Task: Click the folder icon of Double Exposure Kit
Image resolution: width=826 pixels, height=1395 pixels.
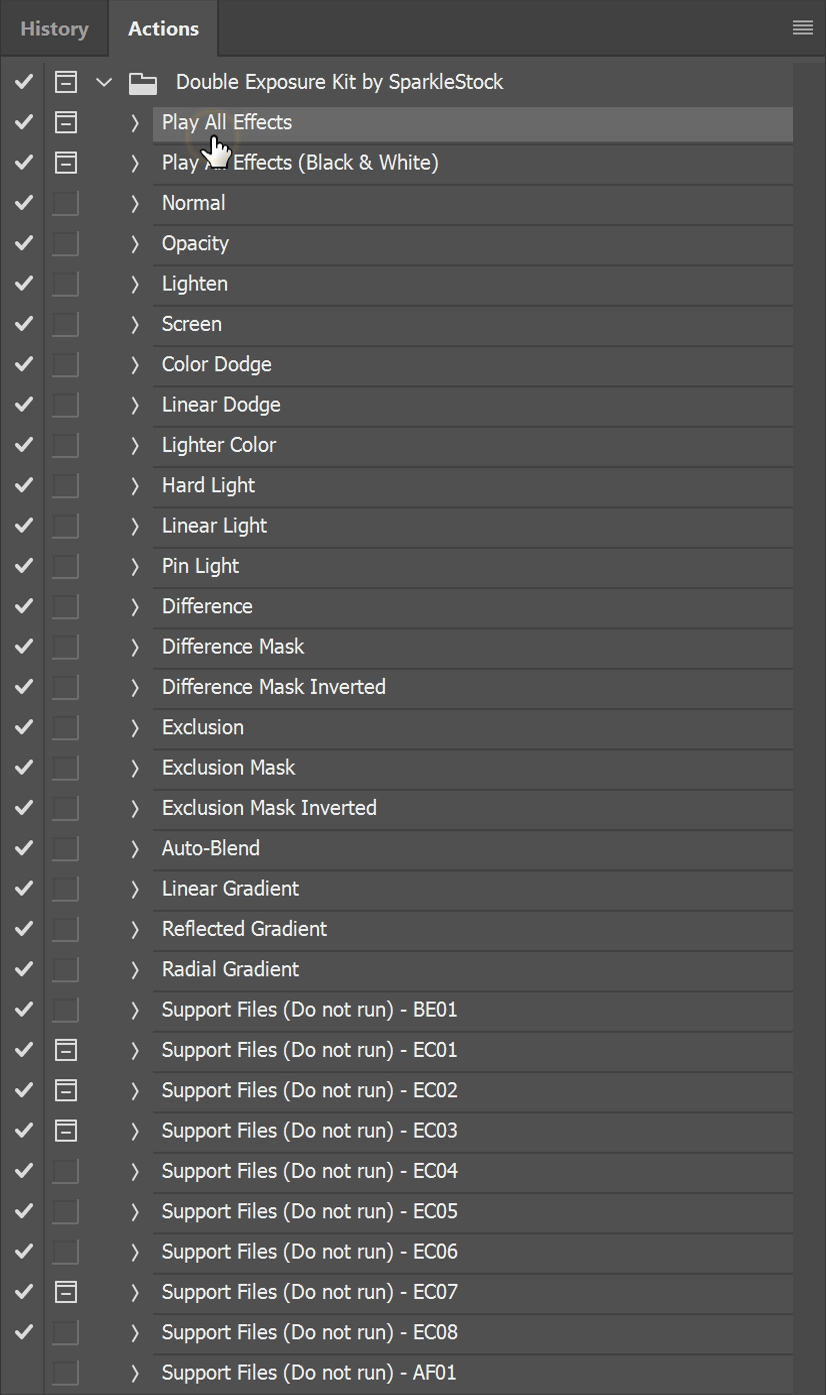Action: (x=143, y=83)
